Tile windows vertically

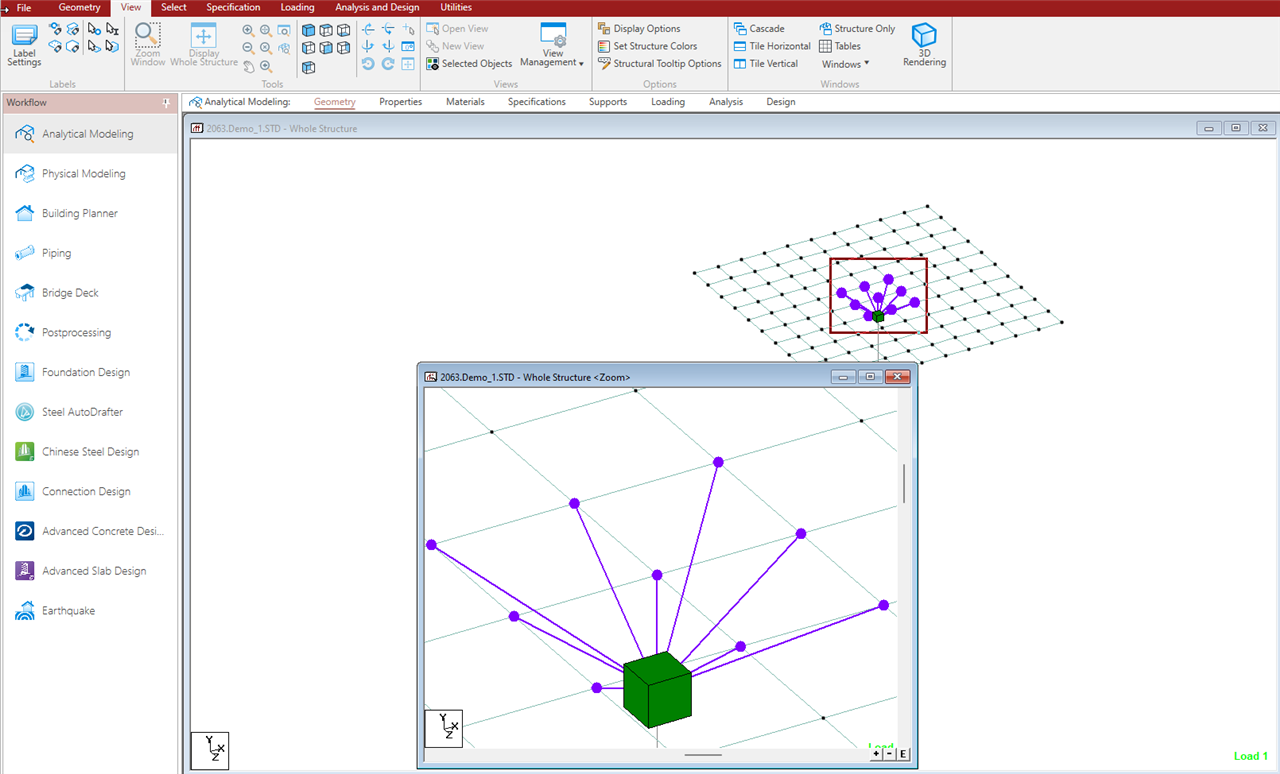coord(766,63)
